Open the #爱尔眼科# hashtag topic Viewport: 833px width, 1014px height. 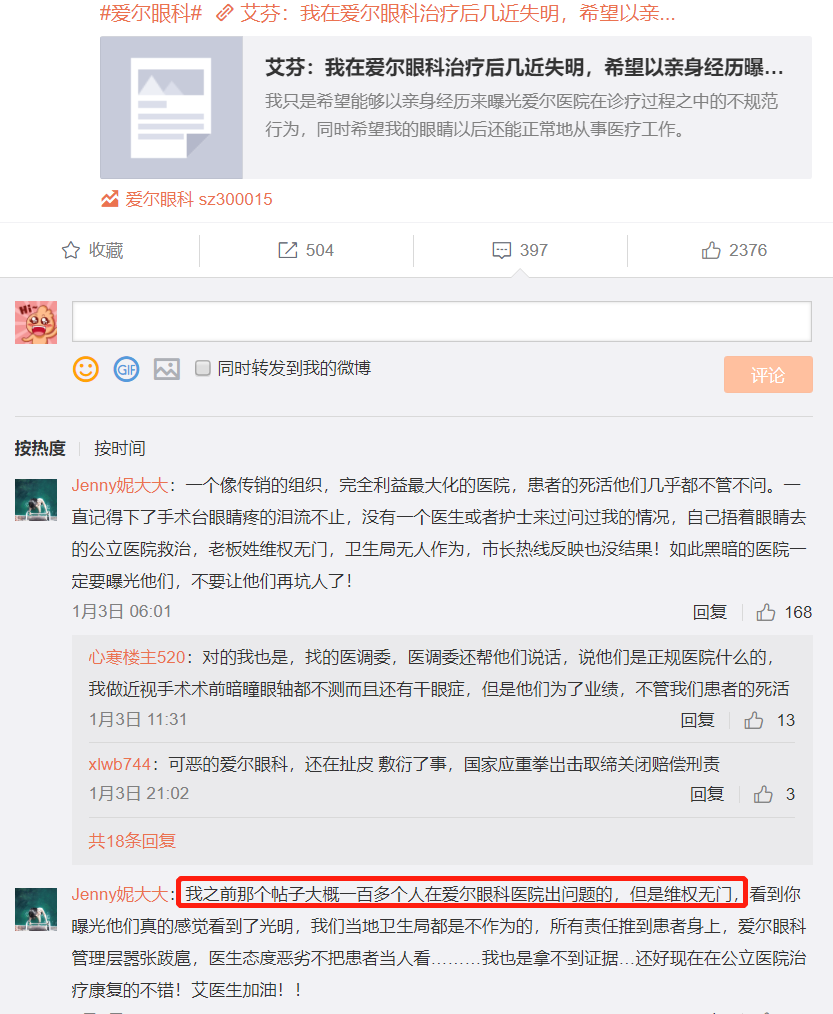tap(151, 13)
